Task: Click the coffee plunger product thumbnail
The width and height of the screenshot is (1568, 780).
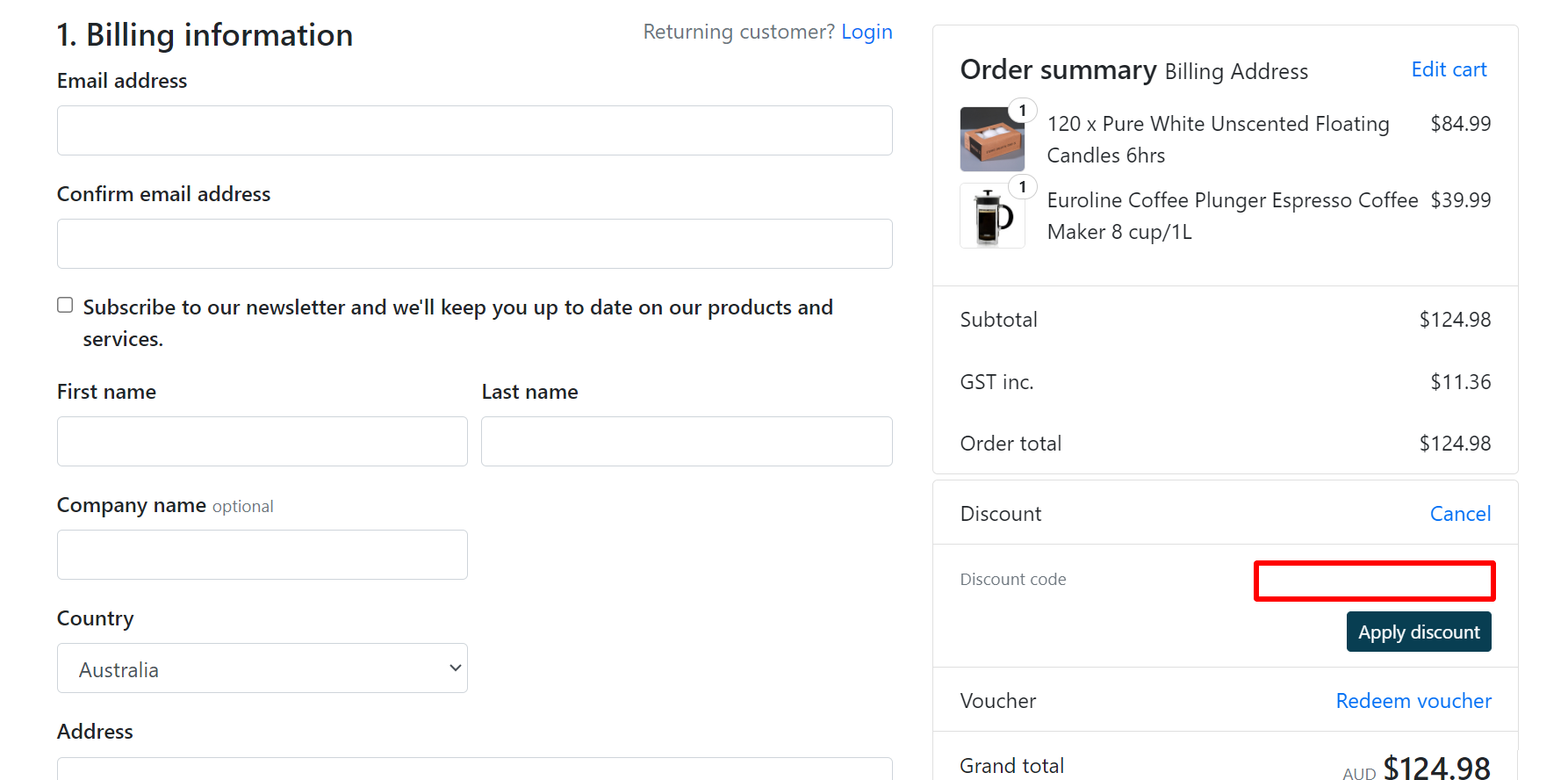Action: 991,215
